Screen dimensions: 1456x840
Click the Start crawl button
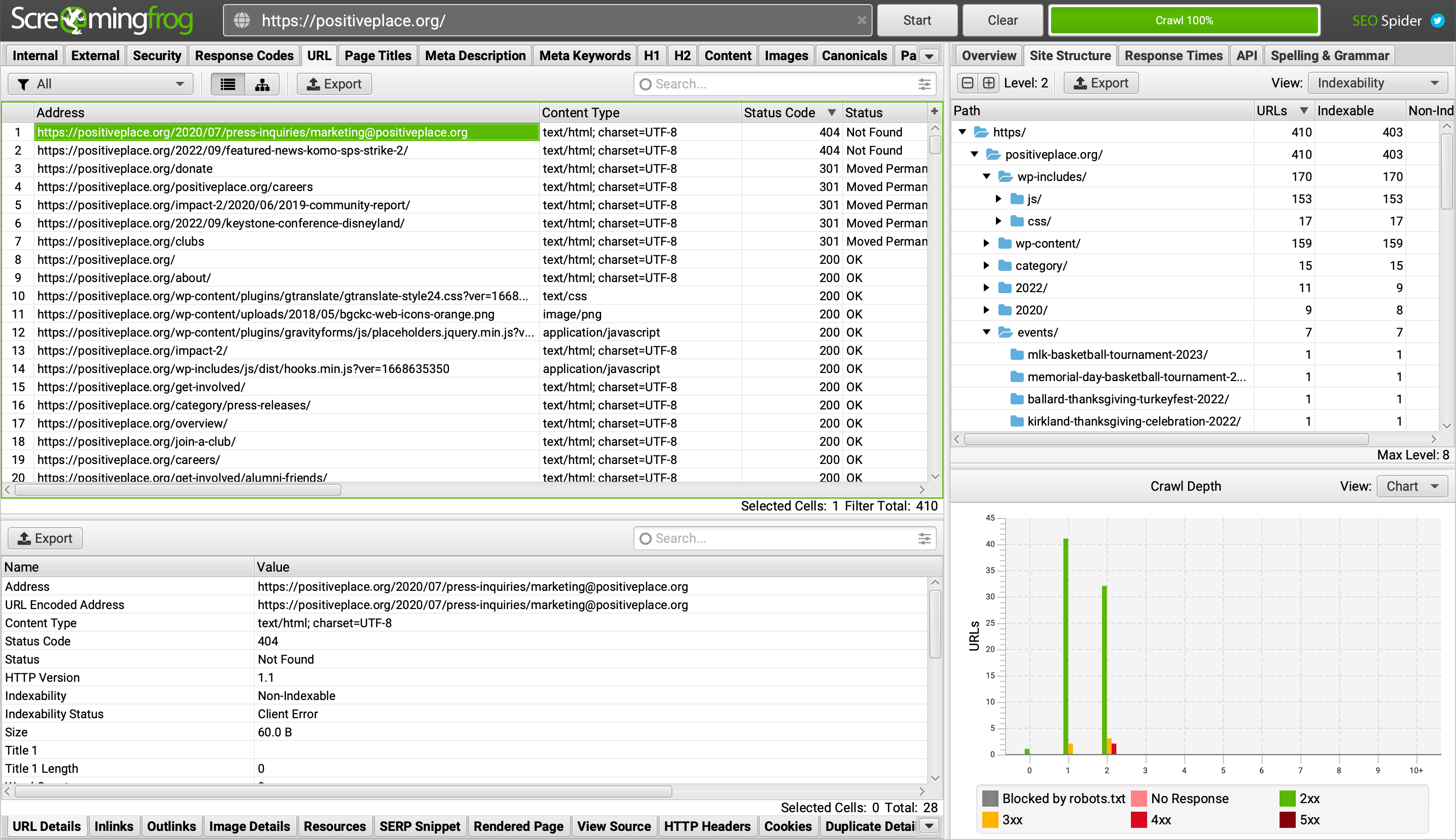(917, 20)
